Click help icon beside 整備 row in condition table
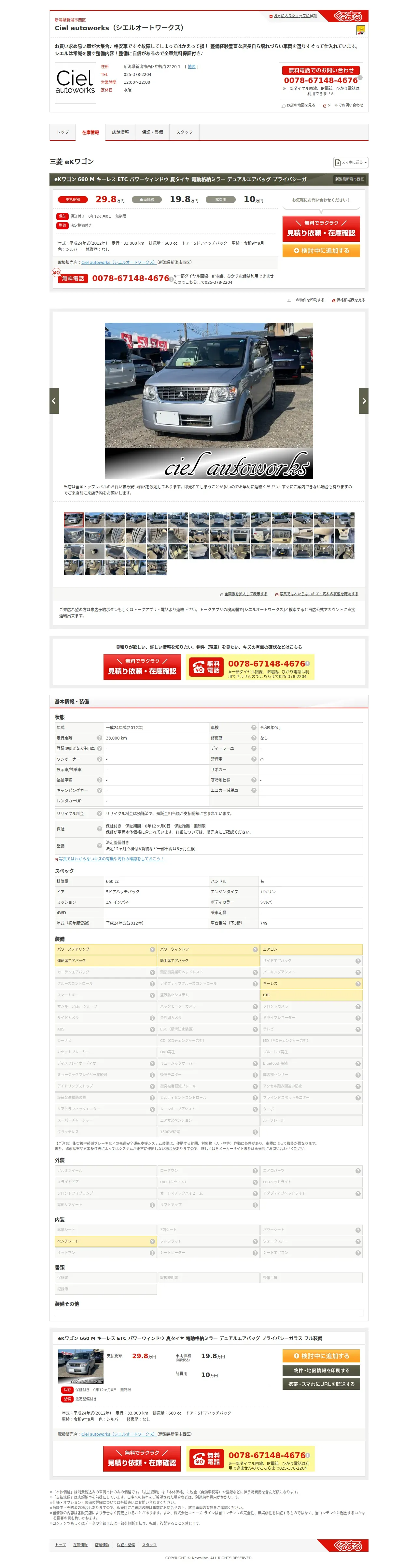This screenshot has width=418, height=1568. click(100, 845)
